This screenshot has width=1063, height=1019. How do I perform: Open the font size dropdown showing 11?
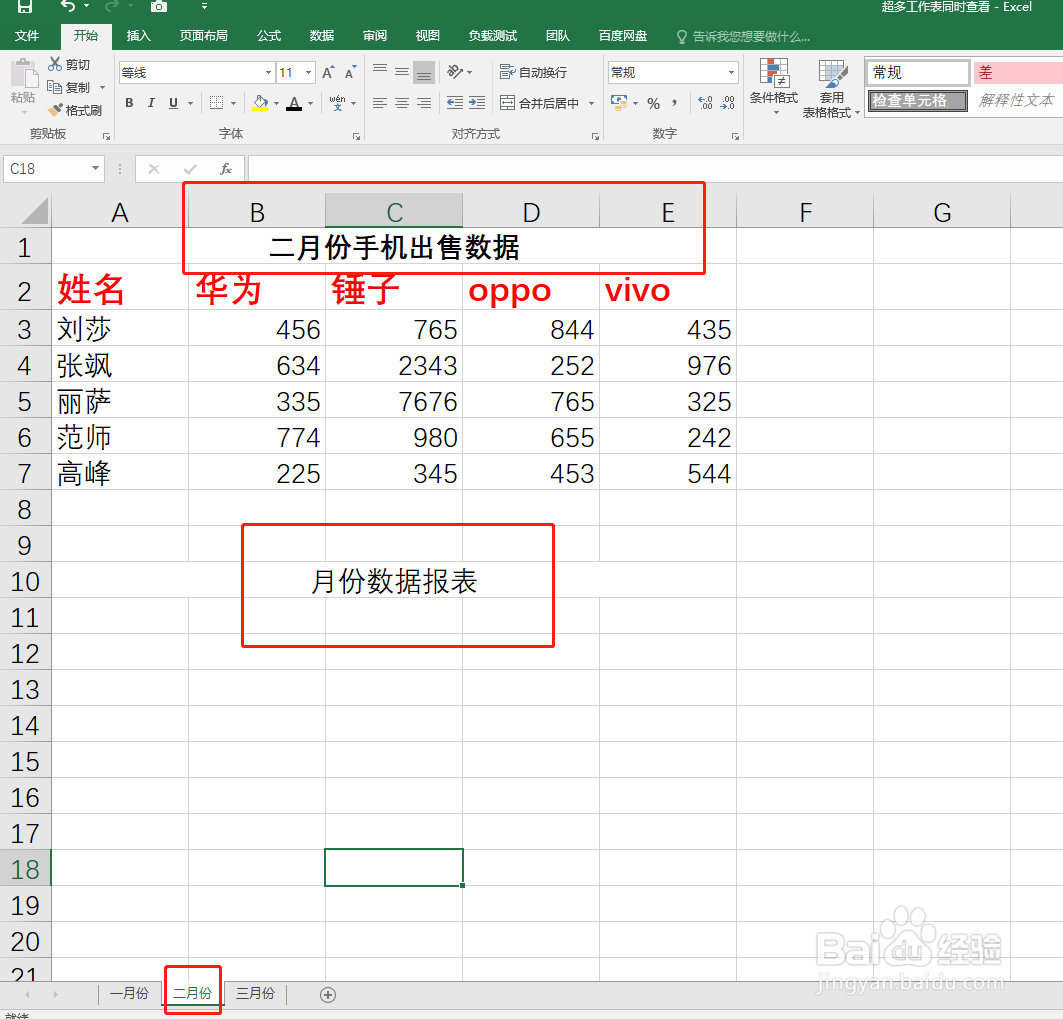[309, 73]
